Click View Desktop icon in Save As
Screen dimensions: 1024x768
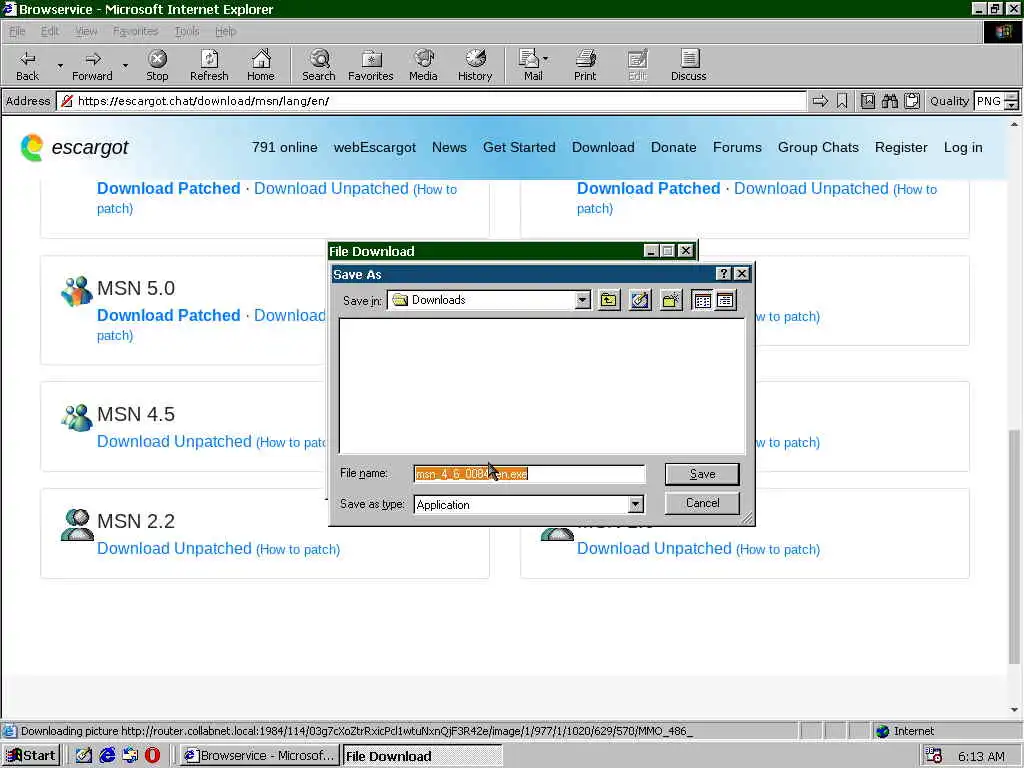point(640,300)
